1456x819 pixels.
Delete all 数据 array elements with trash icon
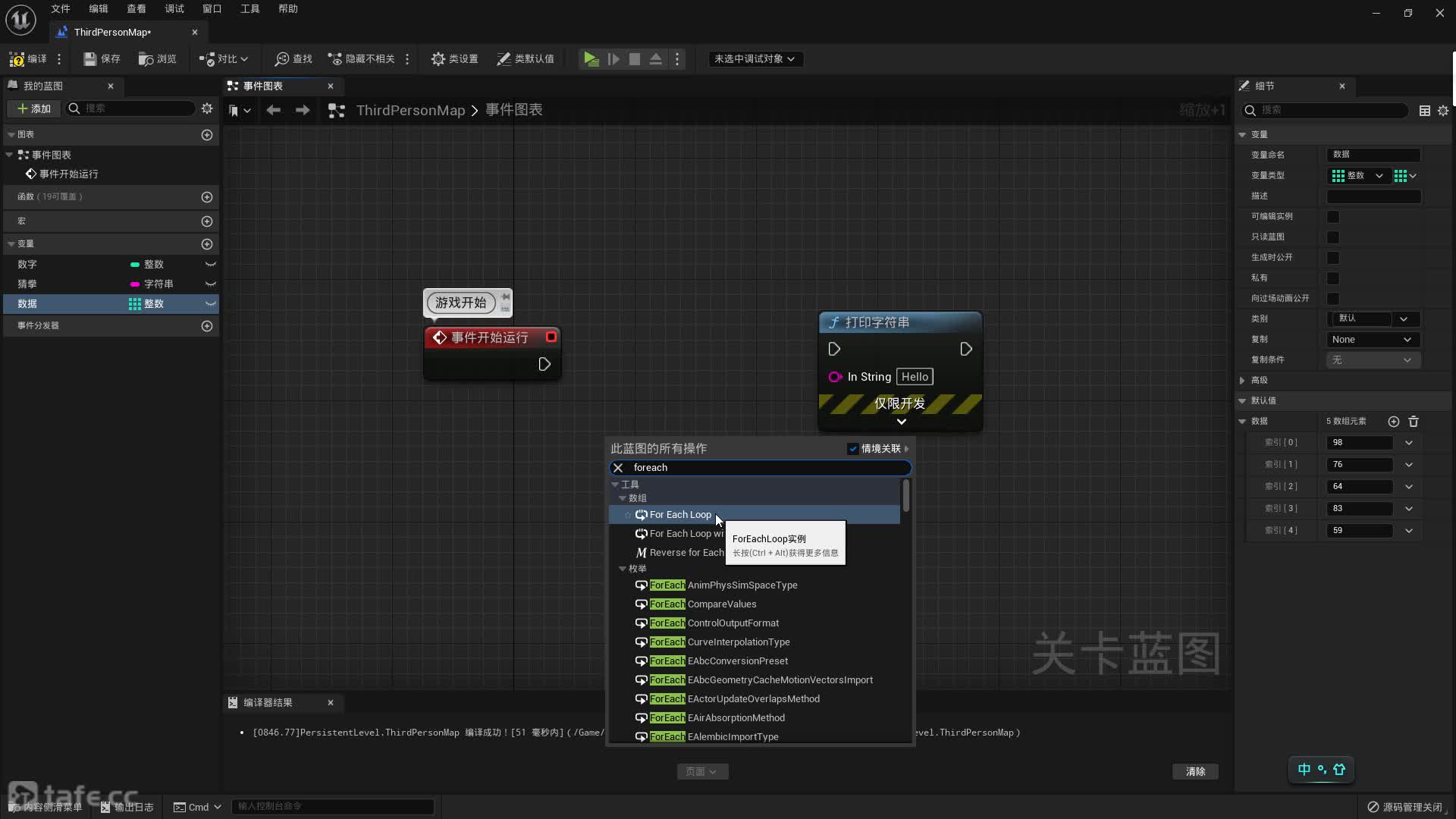pos(1414,422)
